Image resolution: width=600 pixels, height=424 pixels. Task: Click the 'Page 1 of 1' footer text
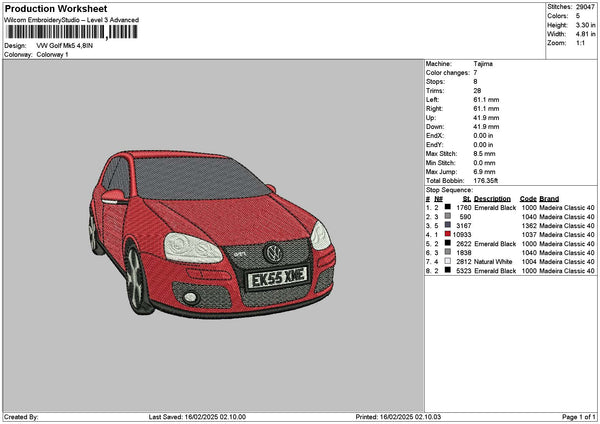pos(579,417)
